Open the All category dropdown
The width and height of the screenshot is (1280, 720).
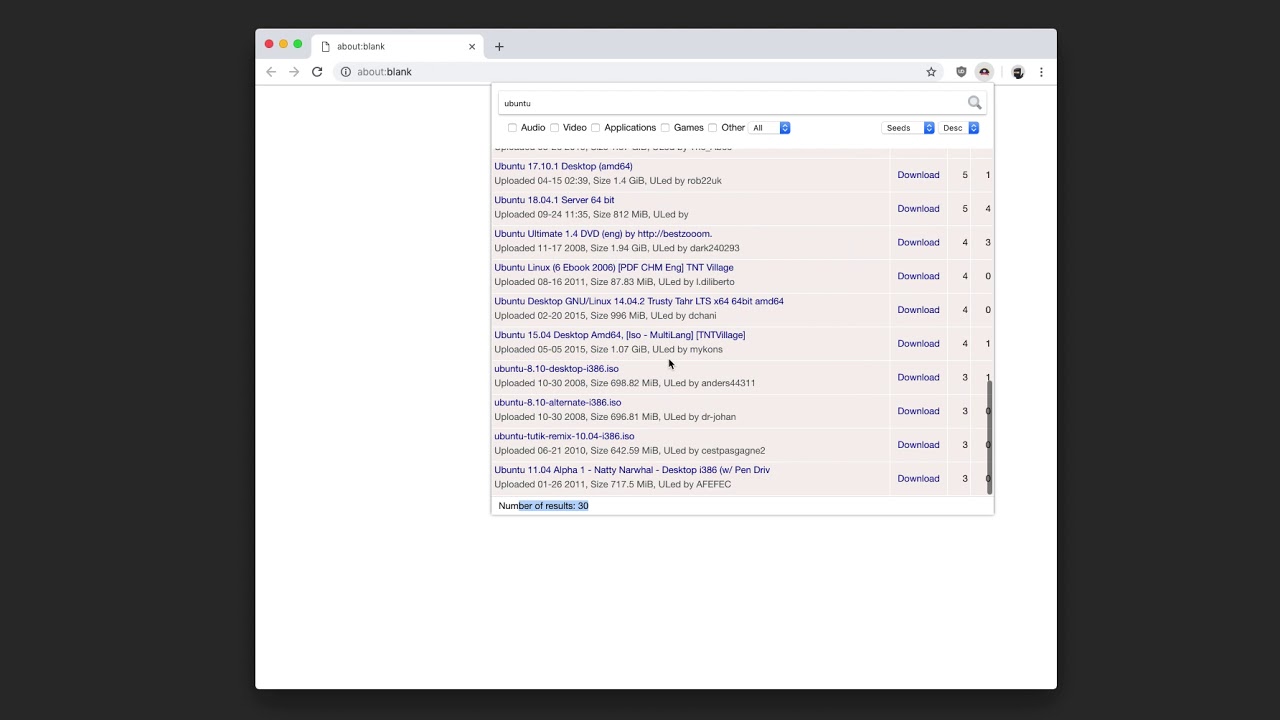coord(770,128)
